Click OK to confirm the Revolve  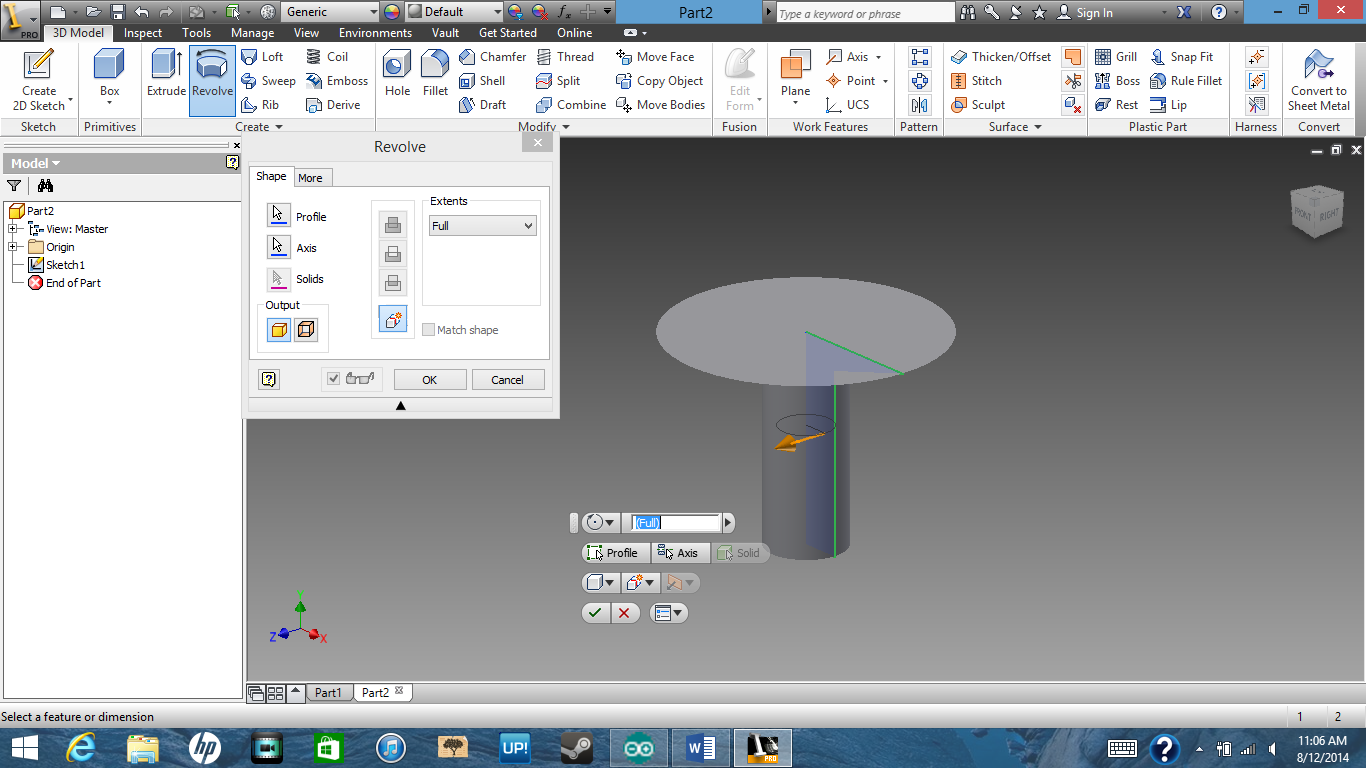(x=429, y=379)
